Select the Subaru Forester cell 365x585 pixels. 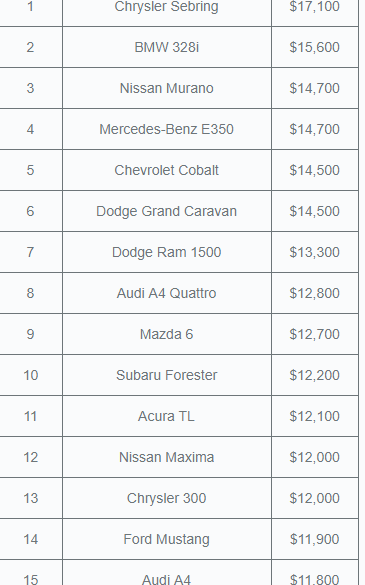point(167,376)
